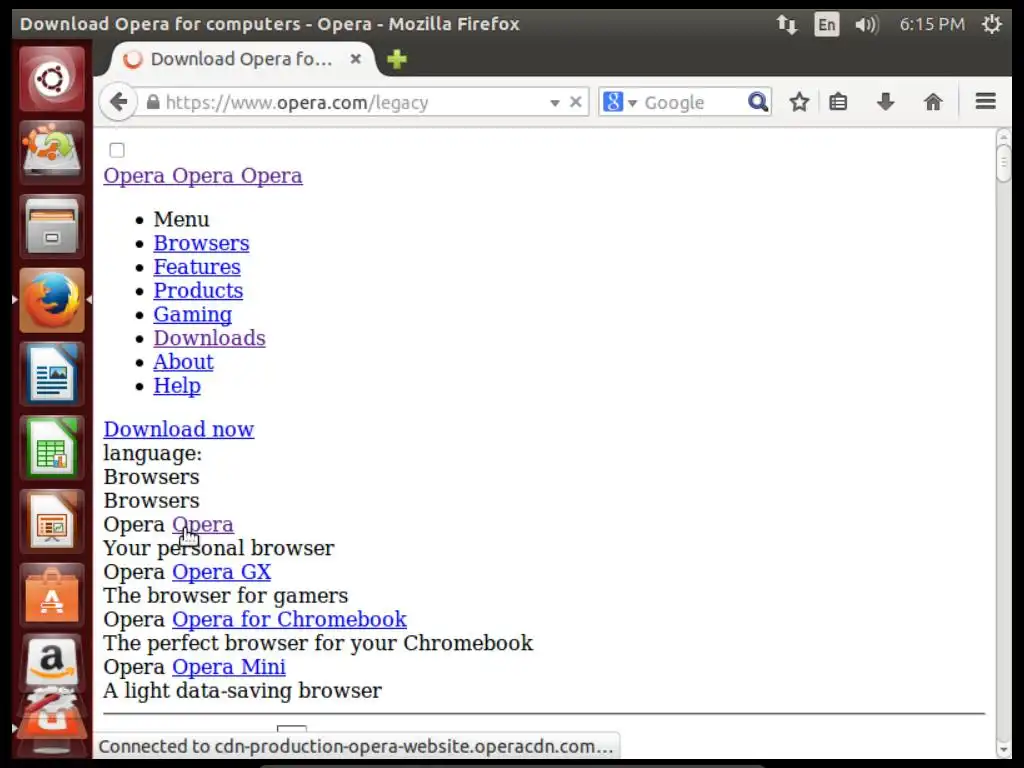The height and width of the screenshot is (768, 1024).
Task: Click the 'Menu' list item text
Action: pyautogui.click(x=182, y=219)
